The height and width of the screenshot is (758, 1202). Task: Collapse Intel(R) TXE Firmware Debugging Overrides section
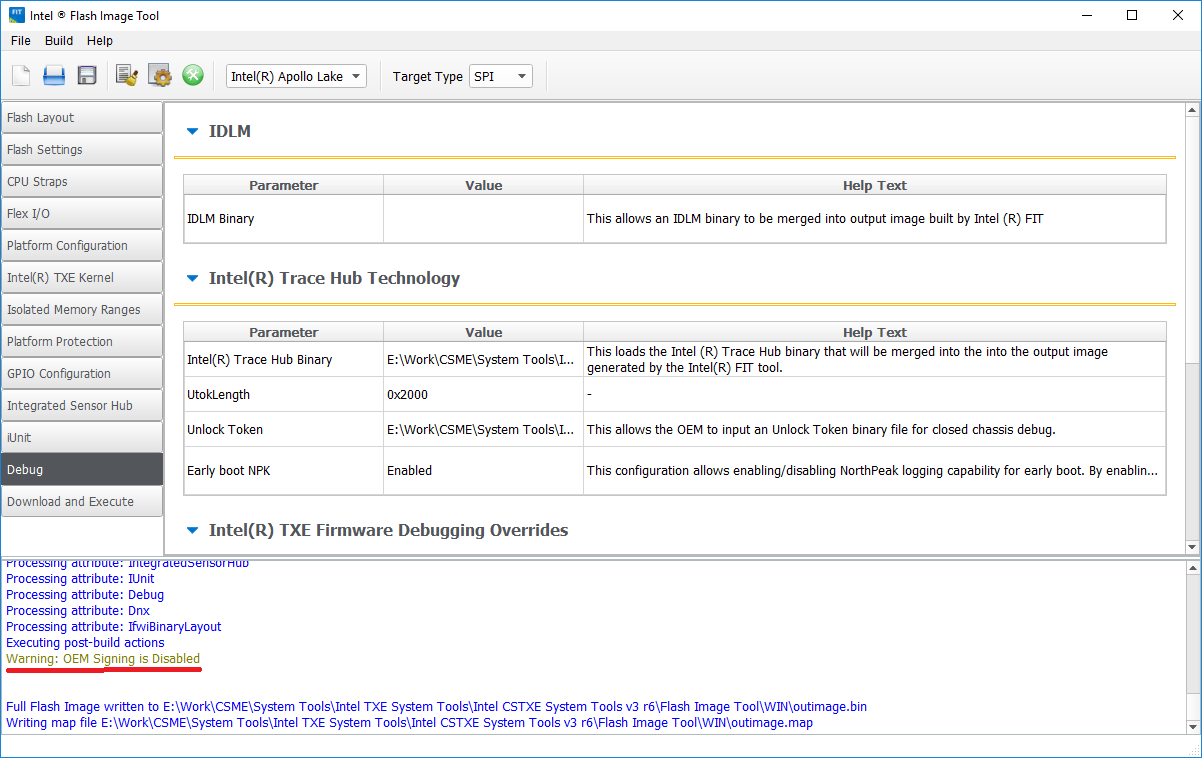[193, 530]
